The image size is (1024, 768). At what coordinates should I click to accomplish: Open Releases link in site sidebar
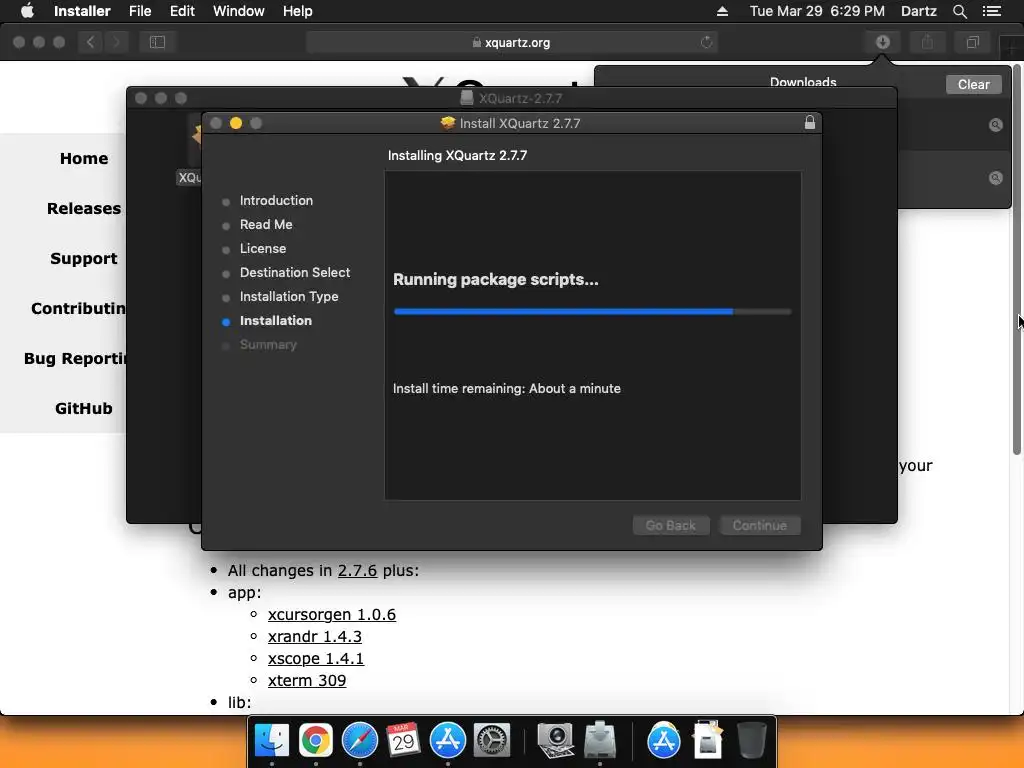click(x=84, y=208)
